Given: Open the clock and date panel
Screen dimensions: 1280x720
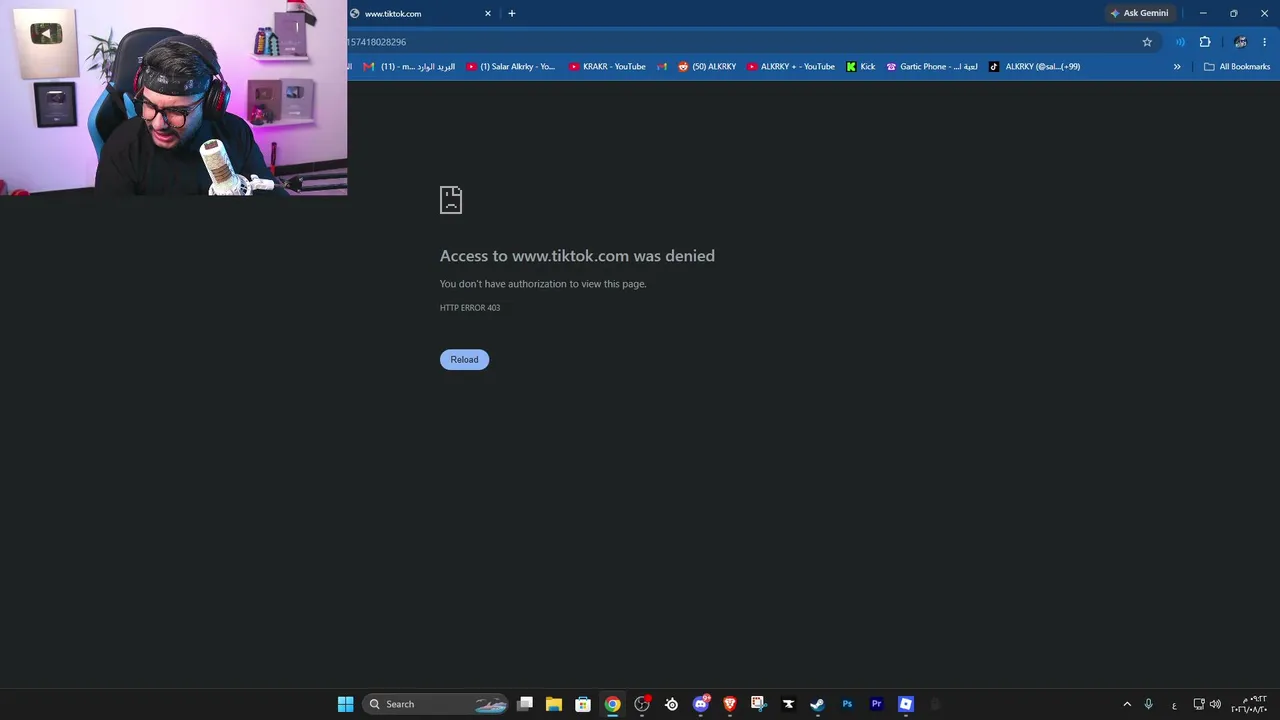Looking at the screenshot, I should 1250,704.
